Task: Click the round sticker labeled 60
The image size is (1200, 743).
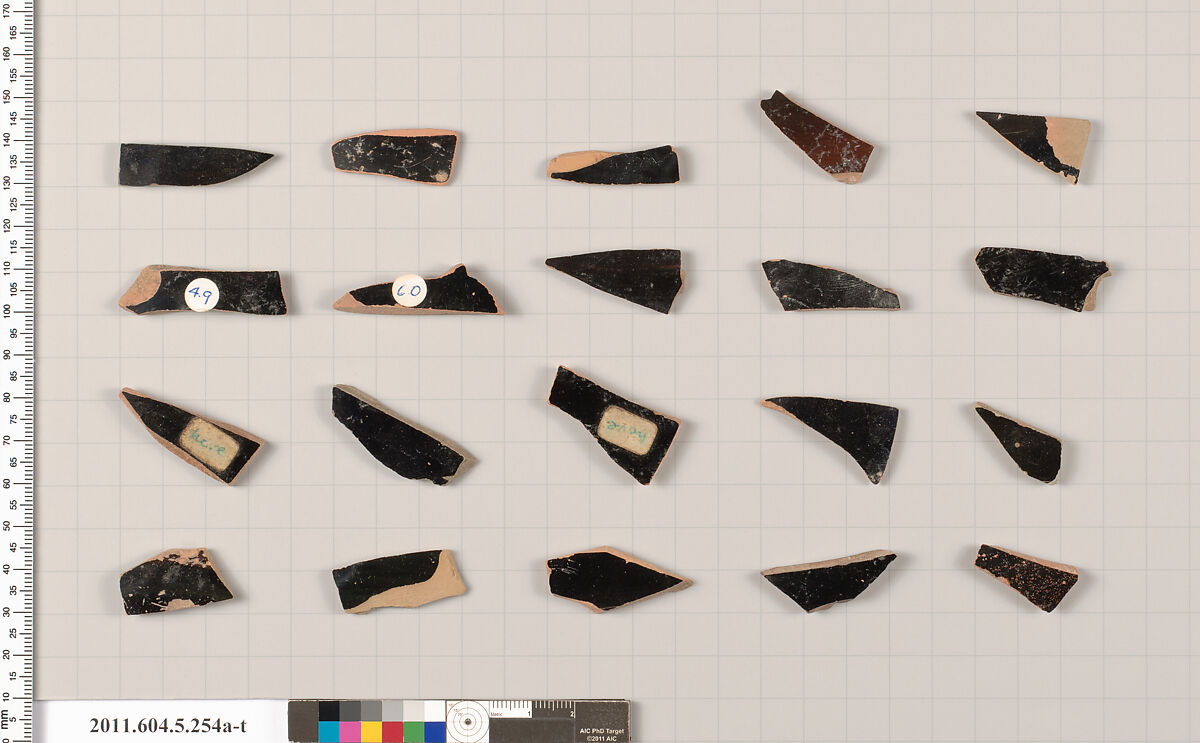Action: coord(409,290)
